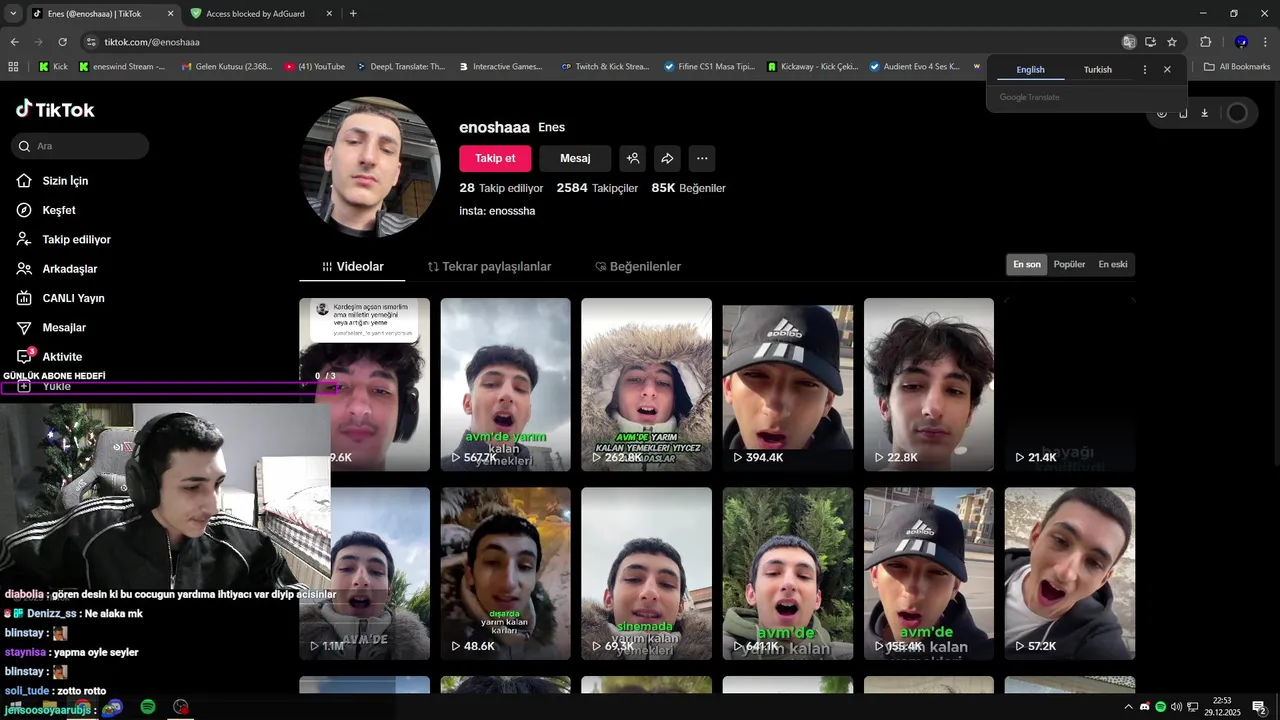Image resolution: width=1280 pixels, height=720 pixels.
Task: Open the 2584 Takipçiler list
Action: [x=597, y=188]
